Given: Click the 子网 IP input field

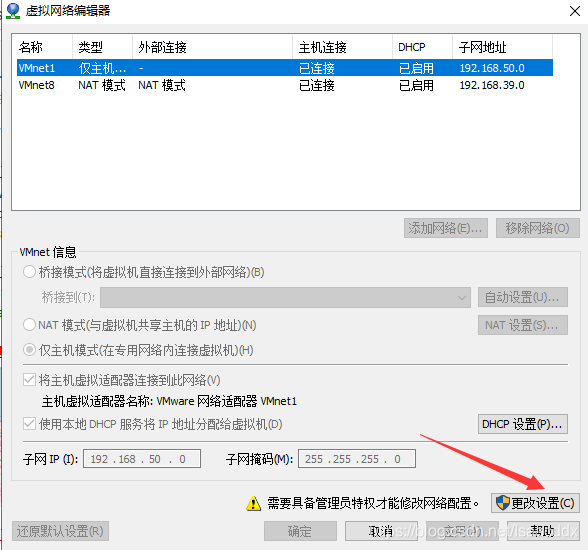Looking at the screenshot, I should pos(142,459).
